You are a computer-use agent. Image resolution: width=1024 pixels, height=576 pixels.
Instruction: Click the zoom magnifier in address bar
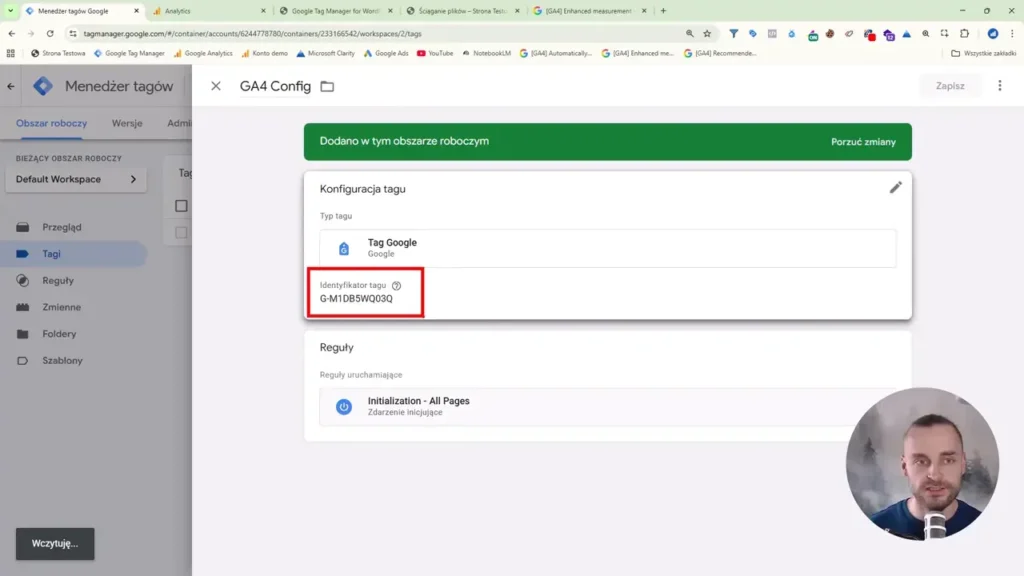coord(690,33)
